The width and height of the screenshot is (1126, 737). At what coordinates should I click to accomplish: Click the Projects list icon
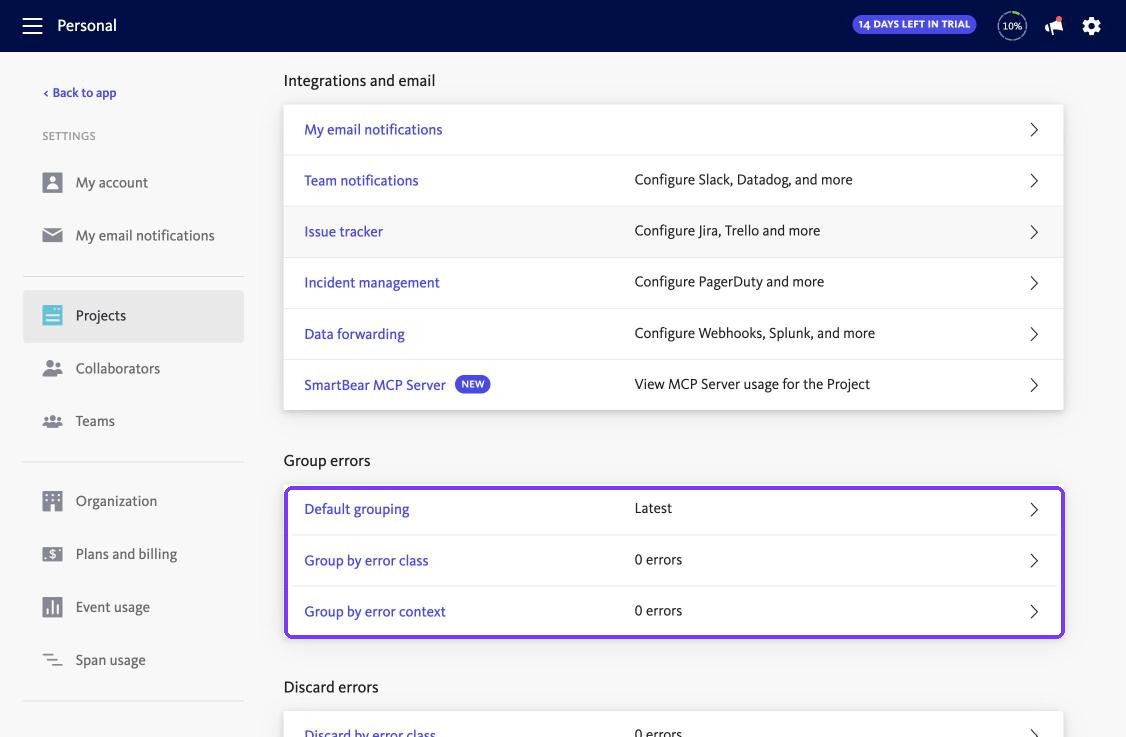point(52,315)
